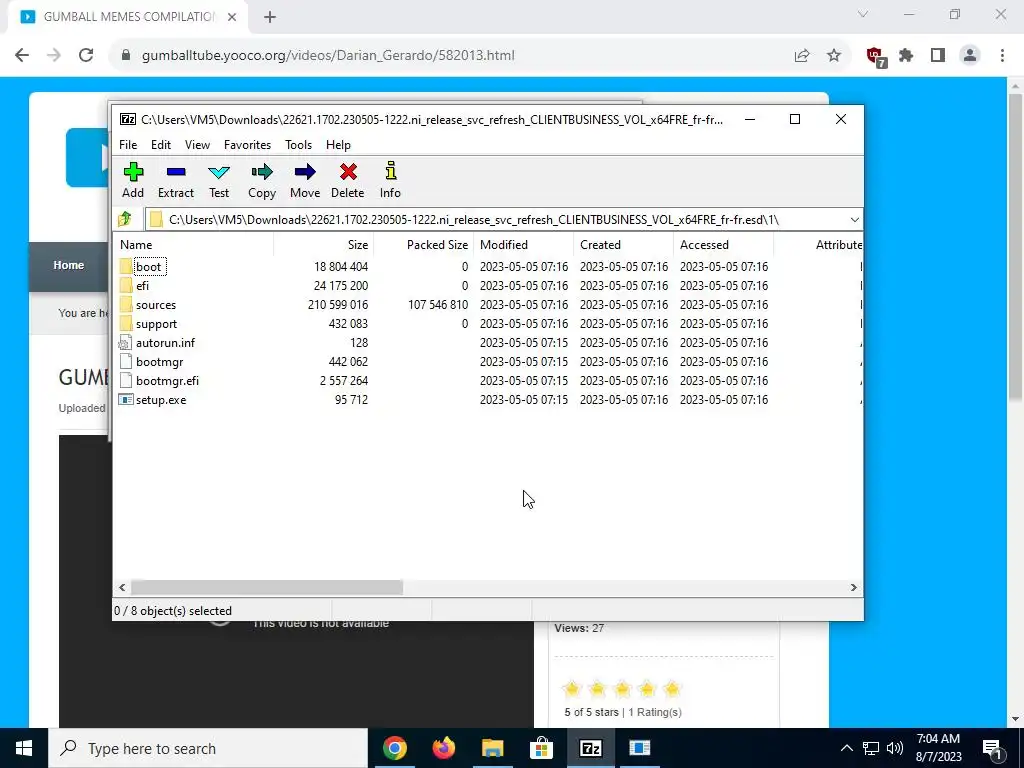Click the left arrow of horizontal scrollbar
Viewport: 1024px width, 768px height.
(122, 588)
